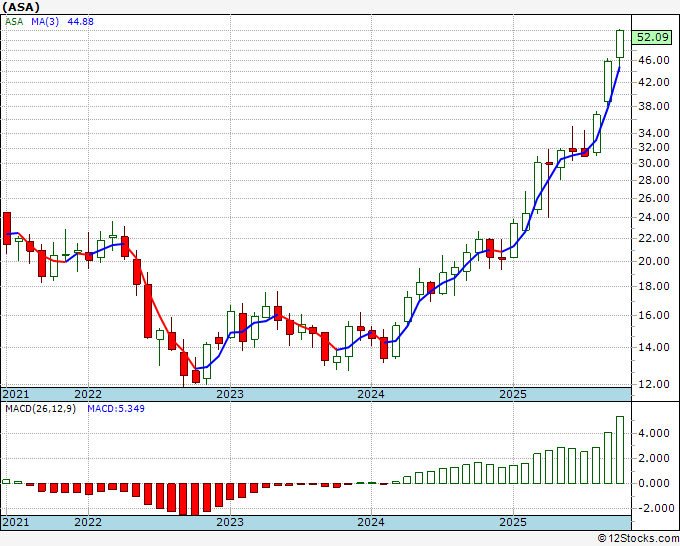Click 2024 on the MACD timeline

tap(371, 522)
